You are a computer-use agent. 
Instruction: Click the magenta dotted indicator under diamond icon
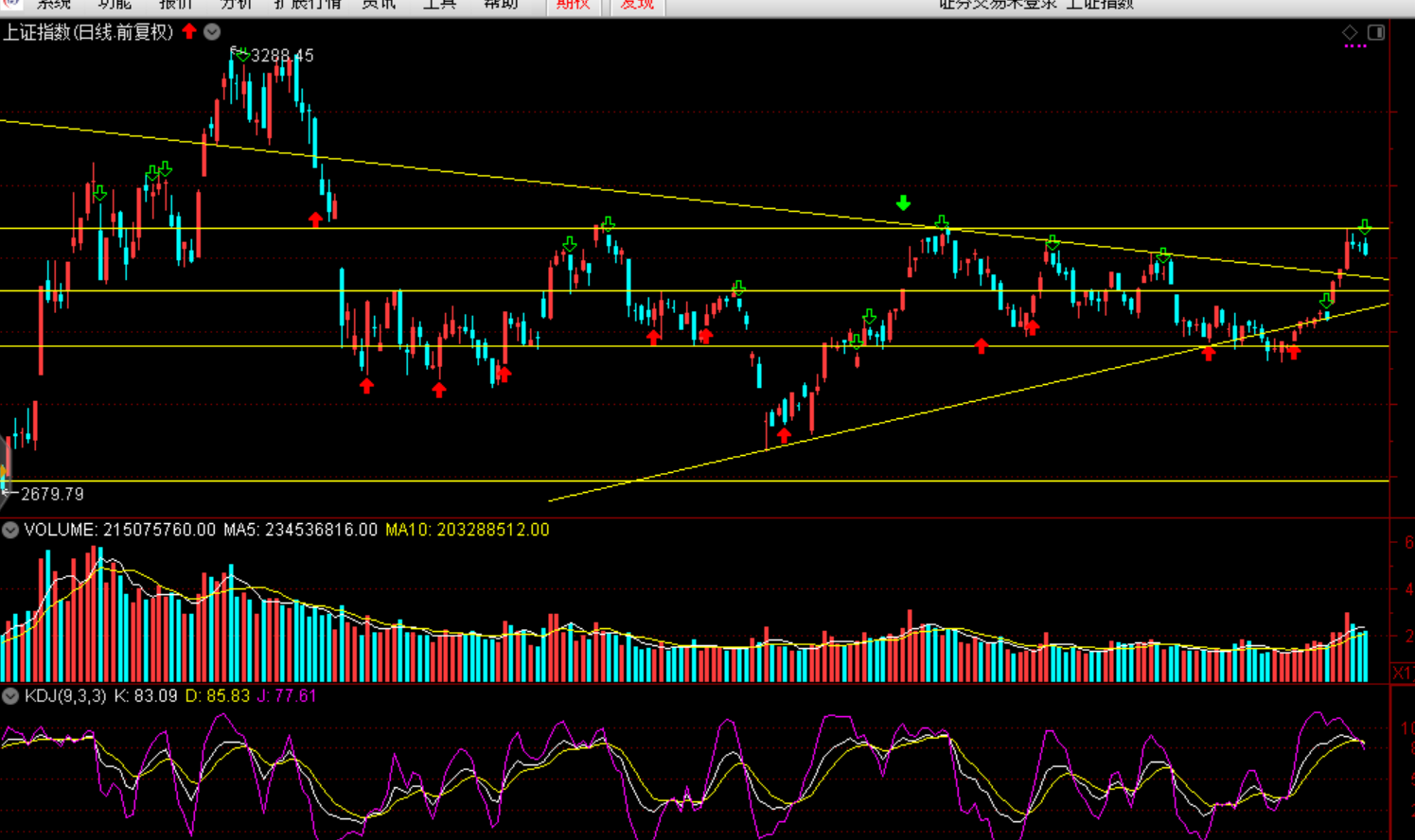[1355, 46]
